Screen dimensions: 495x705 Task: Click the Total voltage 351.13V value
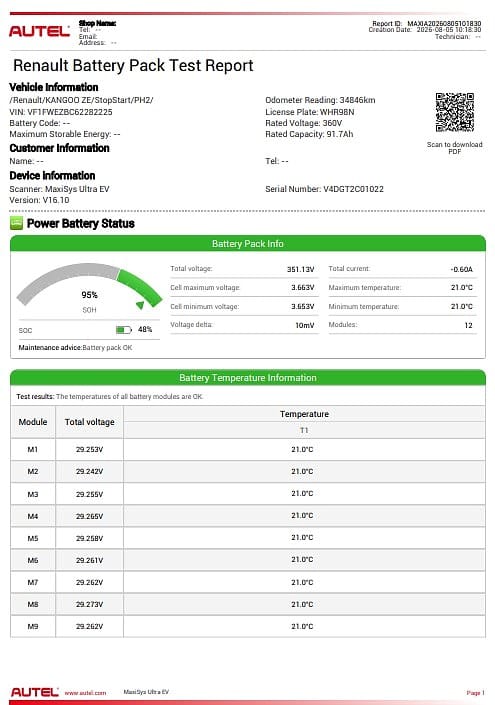(x=300, y=269)
